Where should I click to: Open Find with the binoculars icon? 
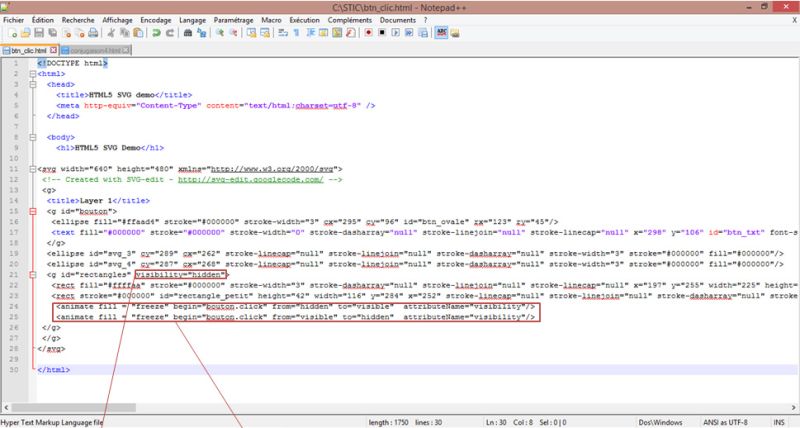coord(188,33)
